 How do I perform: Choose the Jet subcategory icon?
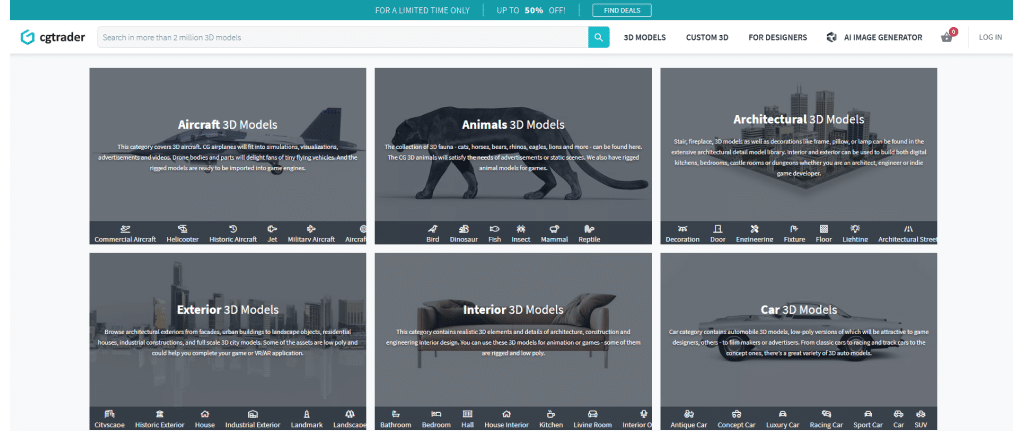click(272, 229)
